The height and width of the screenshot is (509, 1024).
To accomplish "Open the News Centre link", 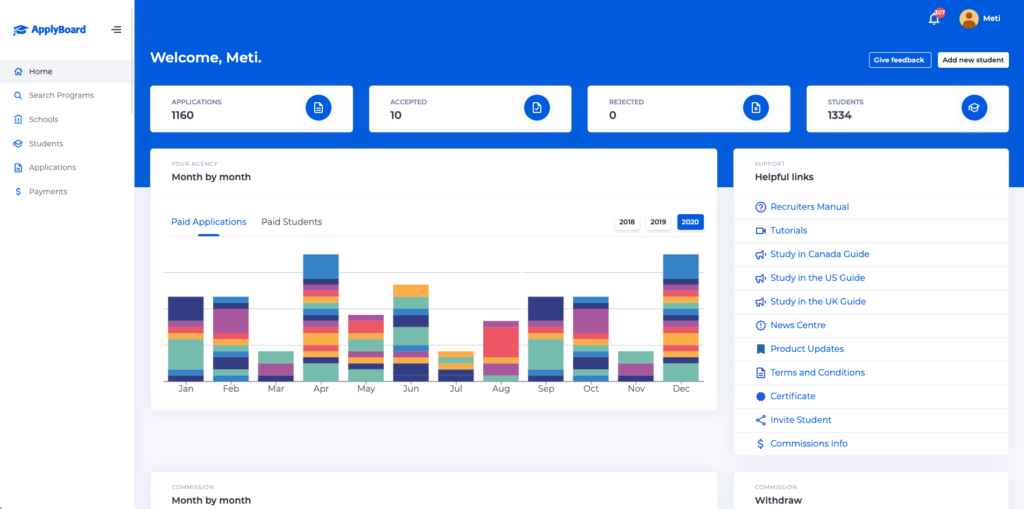I will click(x=797, y=325).
